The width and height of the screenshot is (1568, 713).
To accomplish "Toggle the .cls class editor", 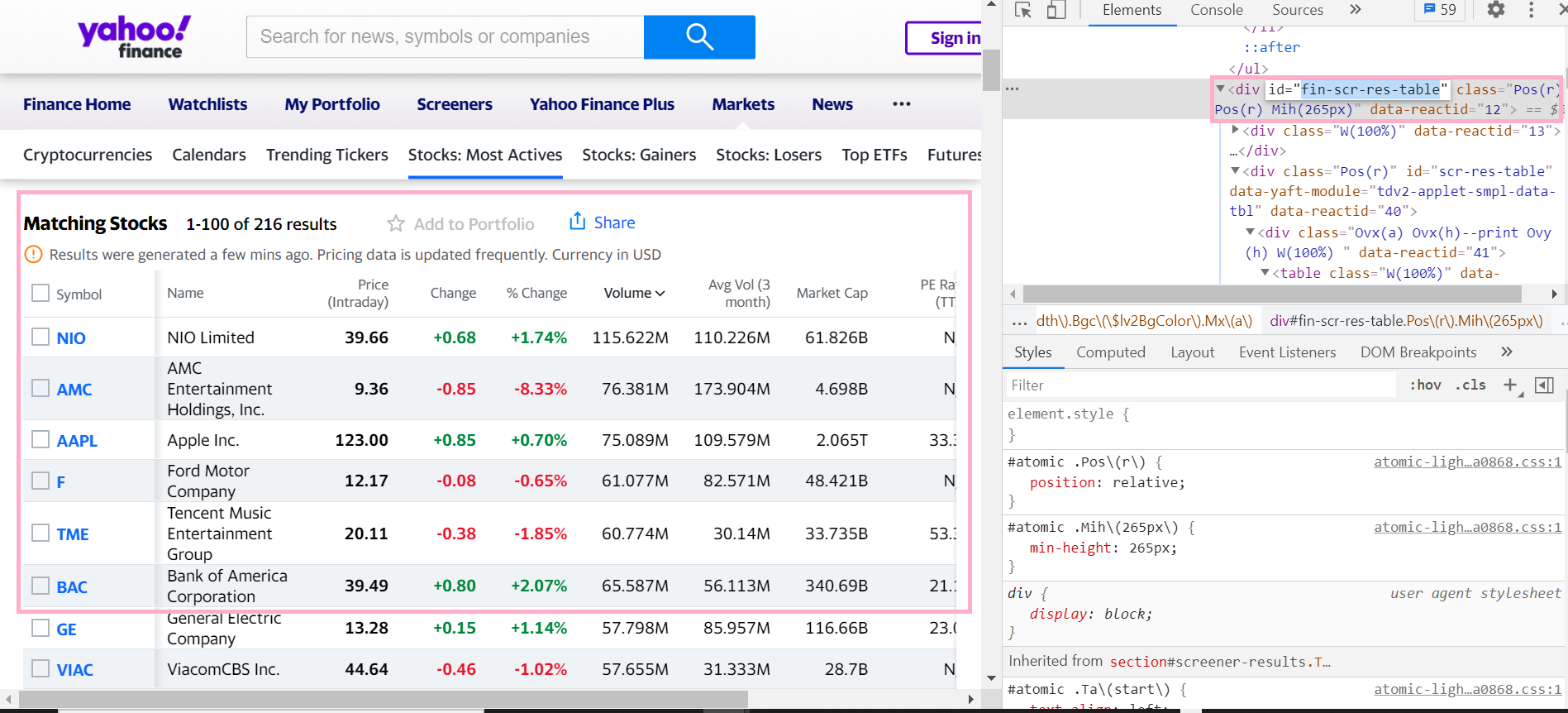I will 1470,385.
